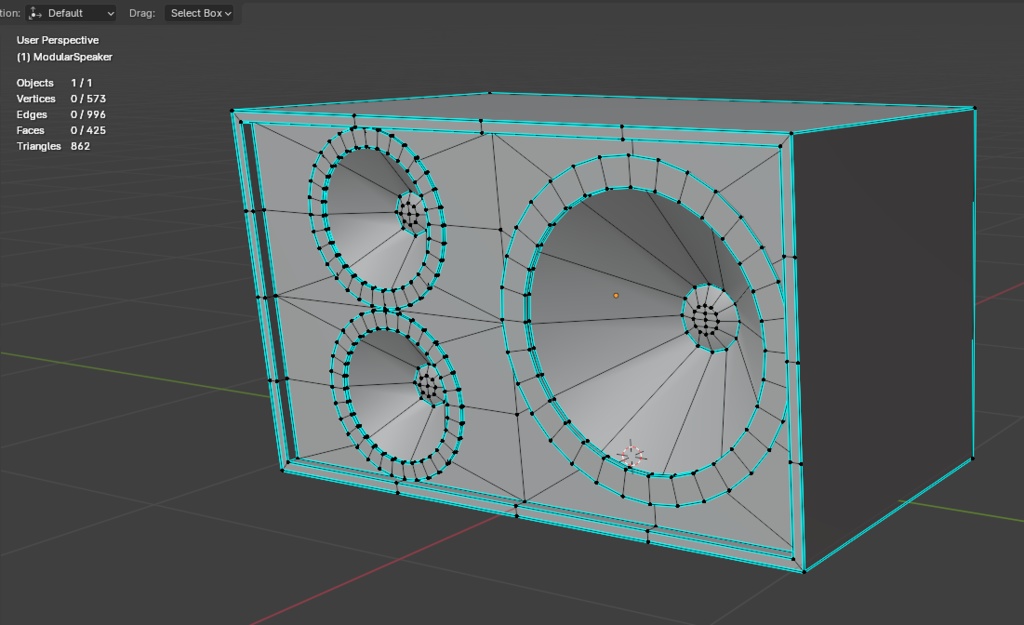Viewport: 1024px width, 625px height.
Task: Expand the Drag Select Box dropdown
Action: 200,13
